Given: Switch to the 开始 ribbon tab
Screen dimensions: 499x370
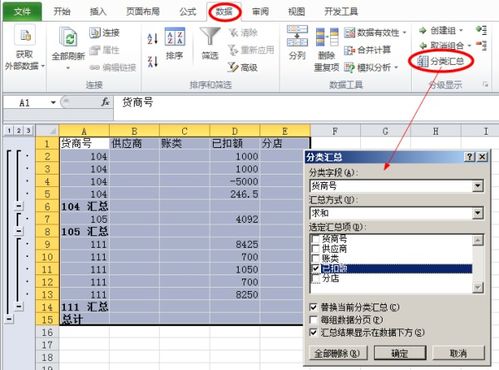Looking at the screenshot, I should coord(62,12).
